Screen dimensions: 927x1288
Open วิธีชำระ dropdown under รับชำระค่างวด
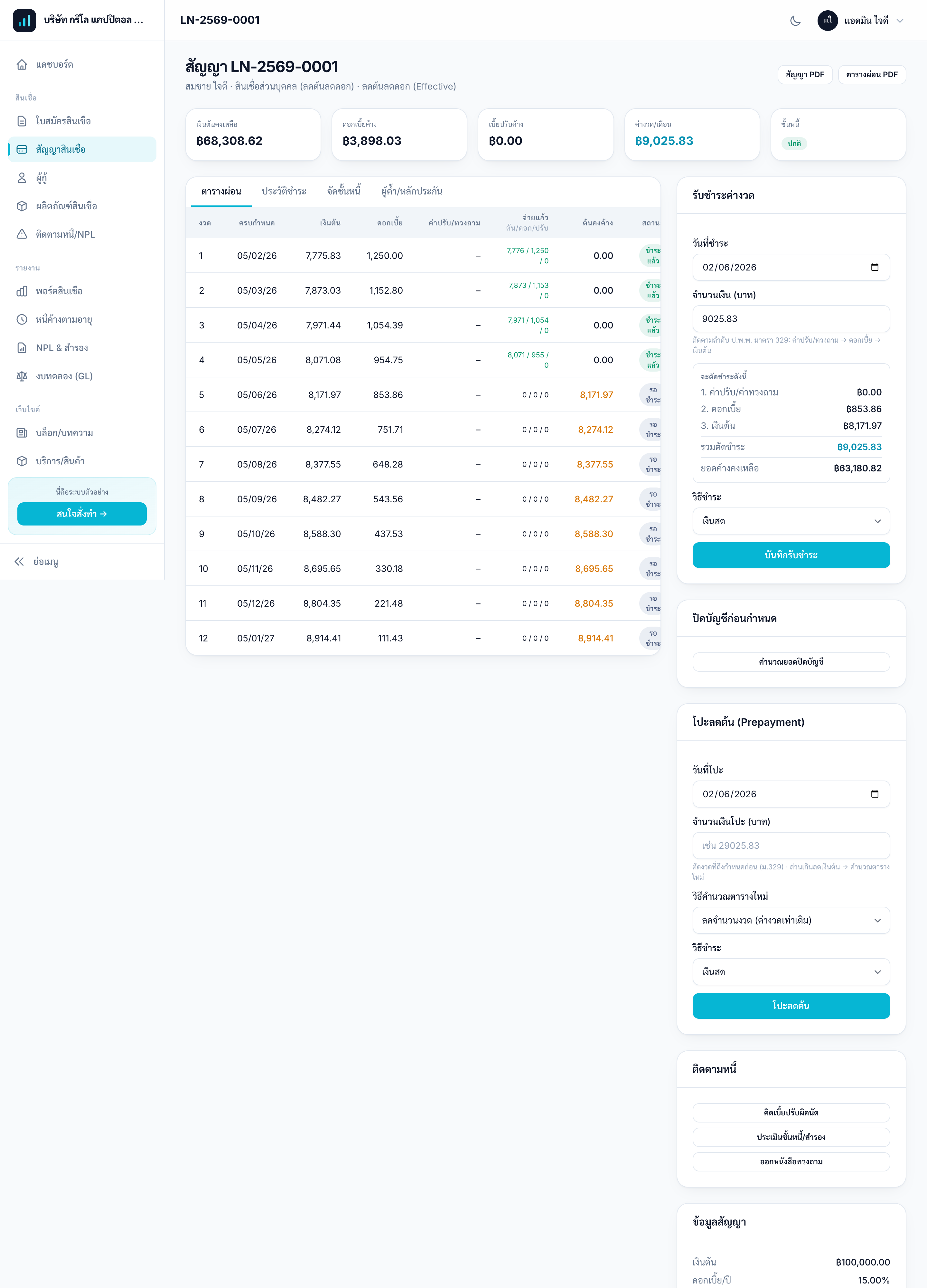pos(791,521)
